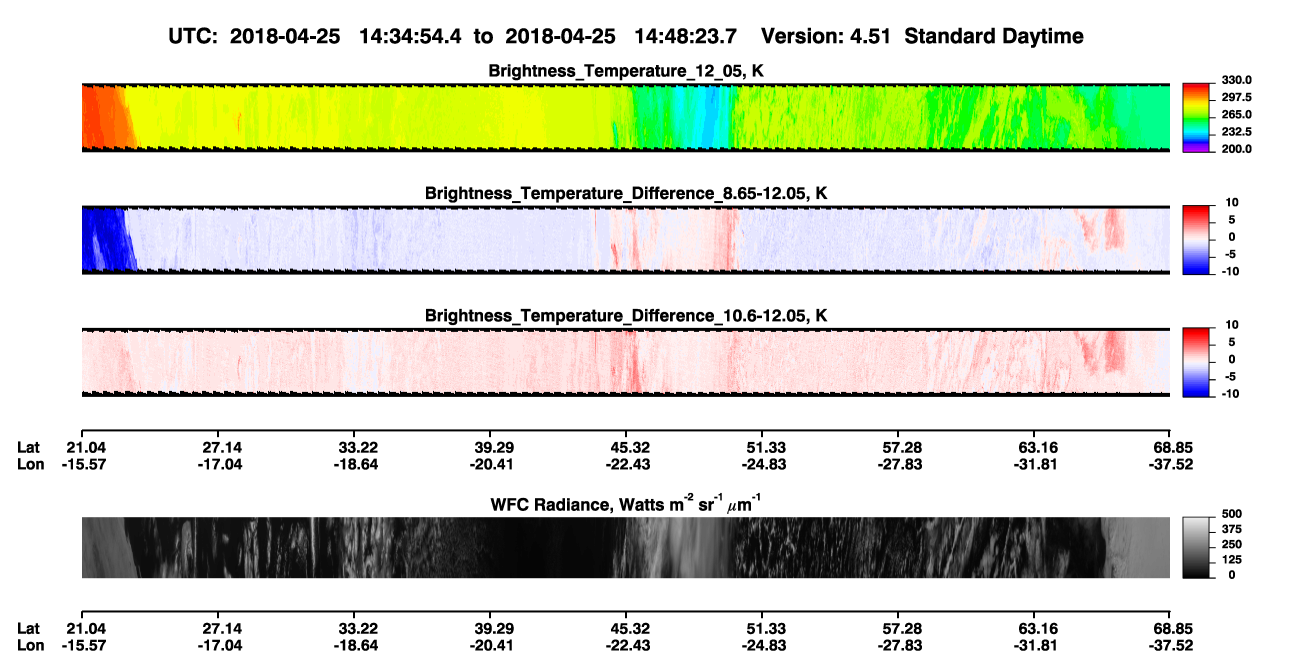
Task: Click the 500 tick on the WFC Radiance colorbar
Action: (1232, 514)
